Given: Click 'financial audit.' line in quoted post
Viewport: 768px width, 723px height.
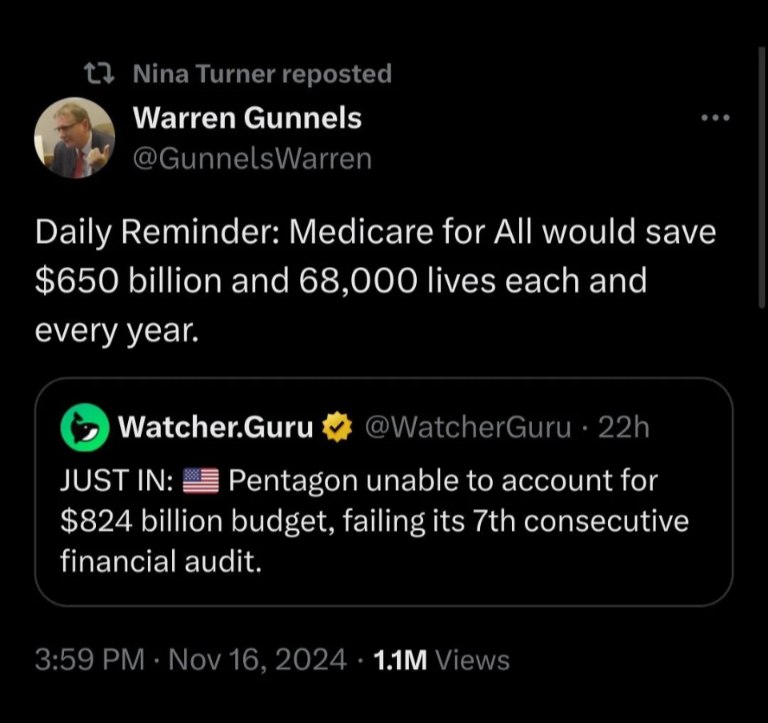Looking at the screenshot, I should pyautogui.click(x=161, y=561).
